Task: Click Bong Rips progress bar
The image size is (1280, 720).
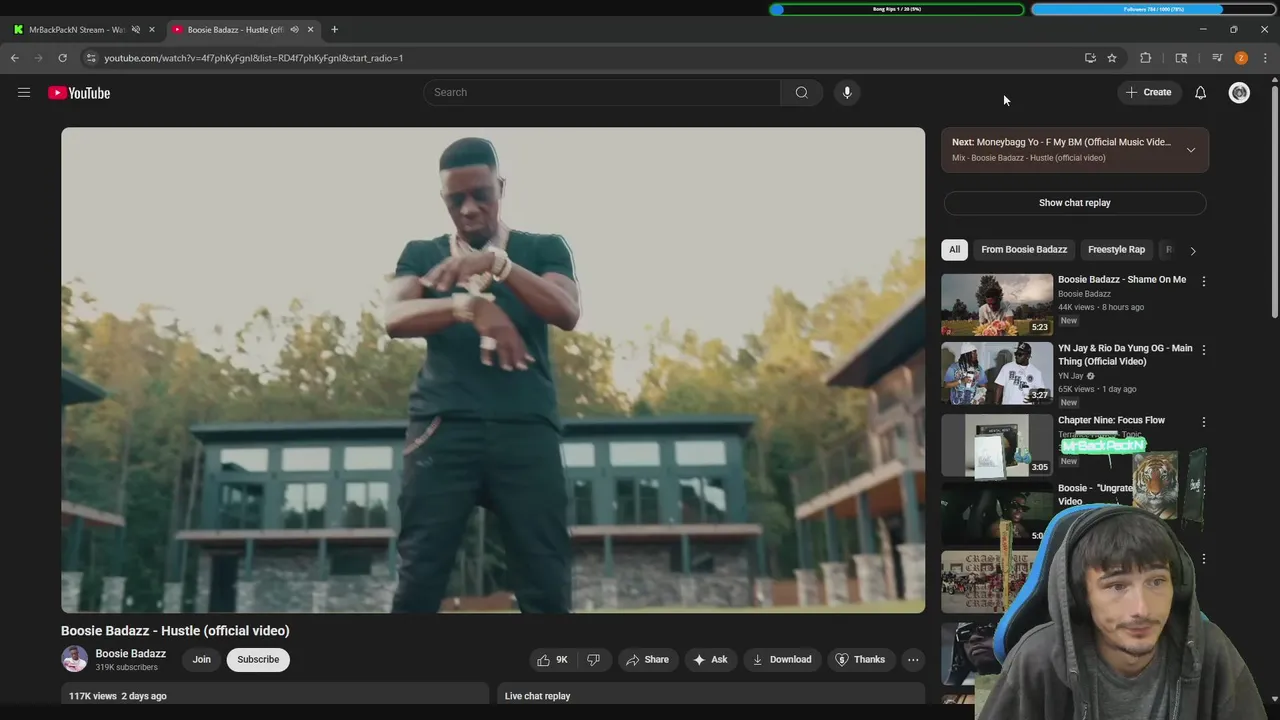Action: [897, 9]
